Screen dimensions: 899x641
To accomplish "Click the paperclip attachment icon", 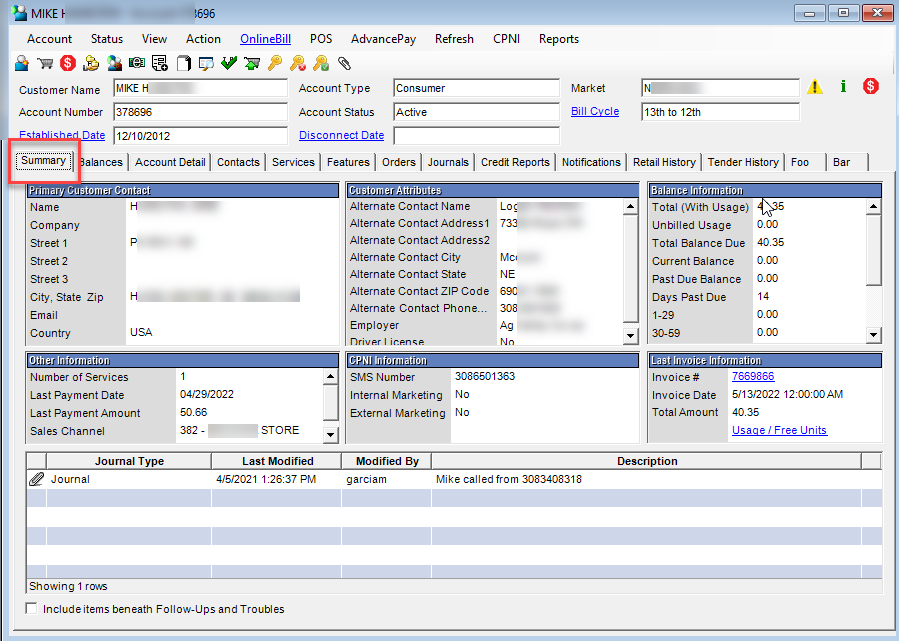I will tap(344, 62).
